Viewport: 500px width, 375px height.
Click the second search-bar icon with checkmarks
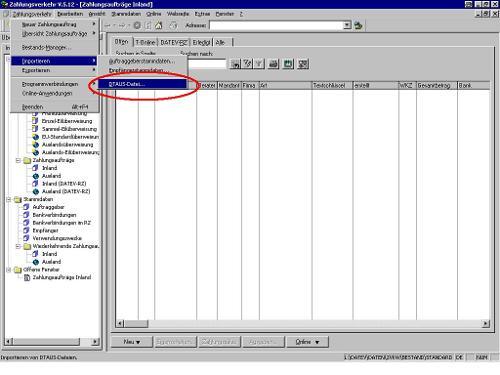[x=247, y=64]
